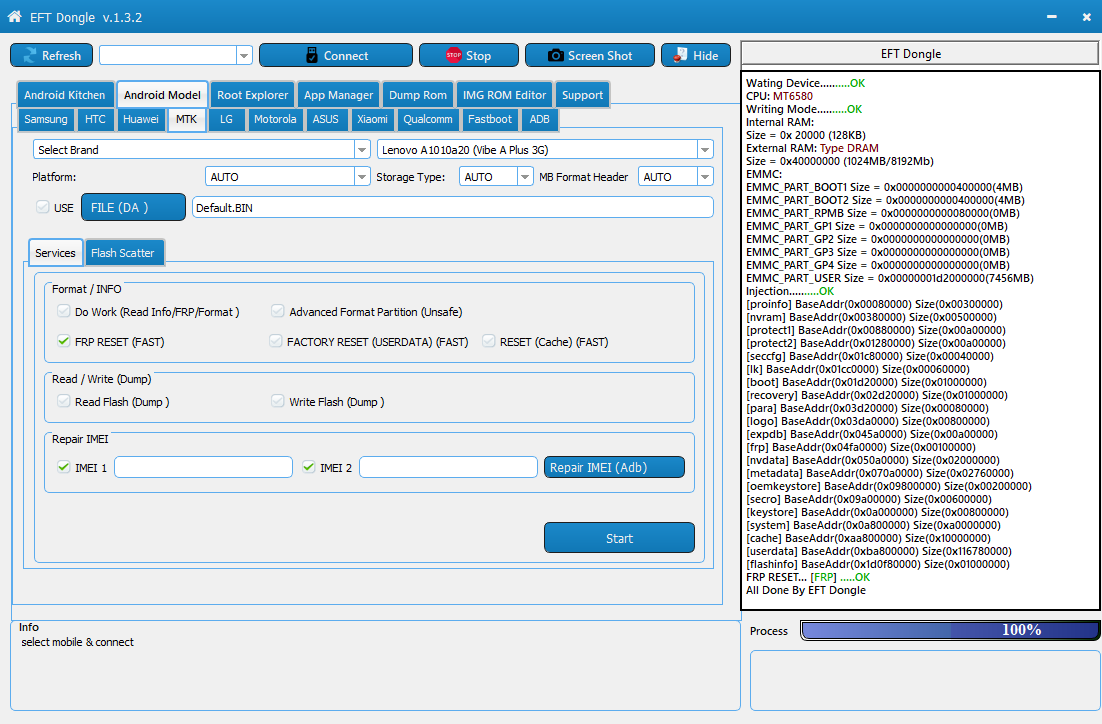This screenshot has height=724, width=1102.
Task: Click the 'All Done By EFT Dongle' log line
Action: click(x=806, y=590)
